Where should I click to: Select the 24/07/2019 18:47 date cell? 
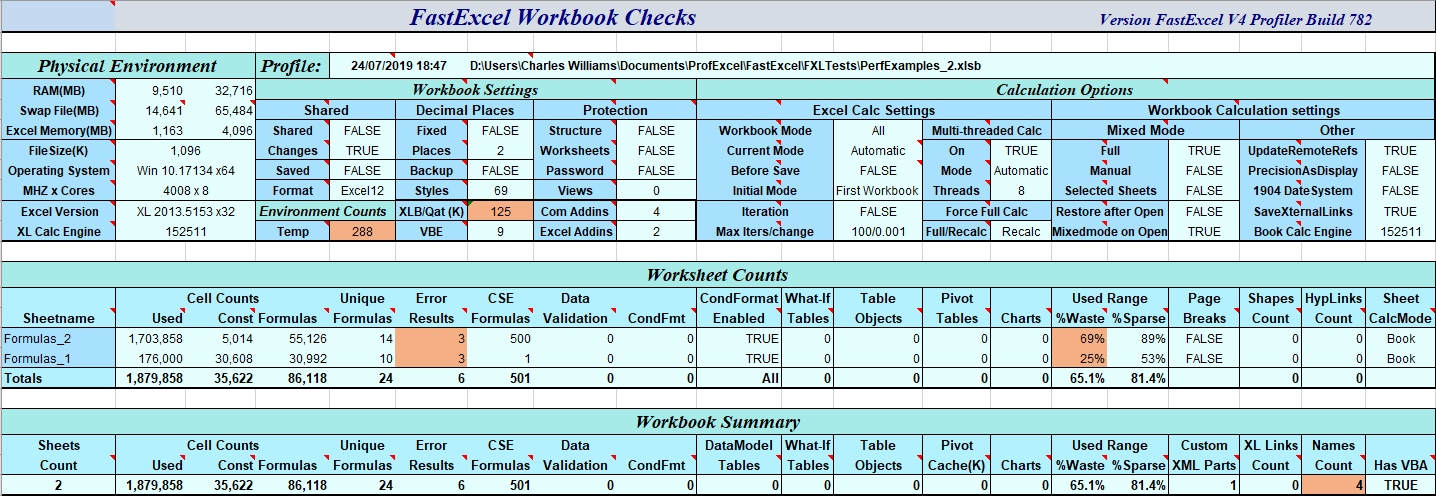click(399, 66)
